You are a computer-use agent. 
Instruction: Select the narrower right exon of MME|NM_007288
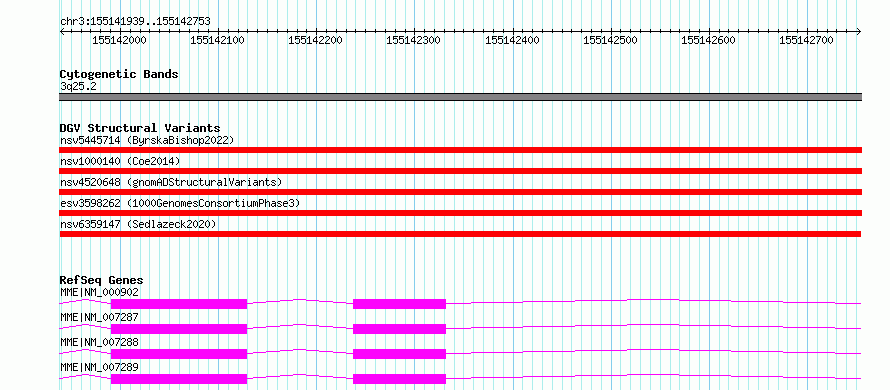pyautogui.click(x=400, y=354)
